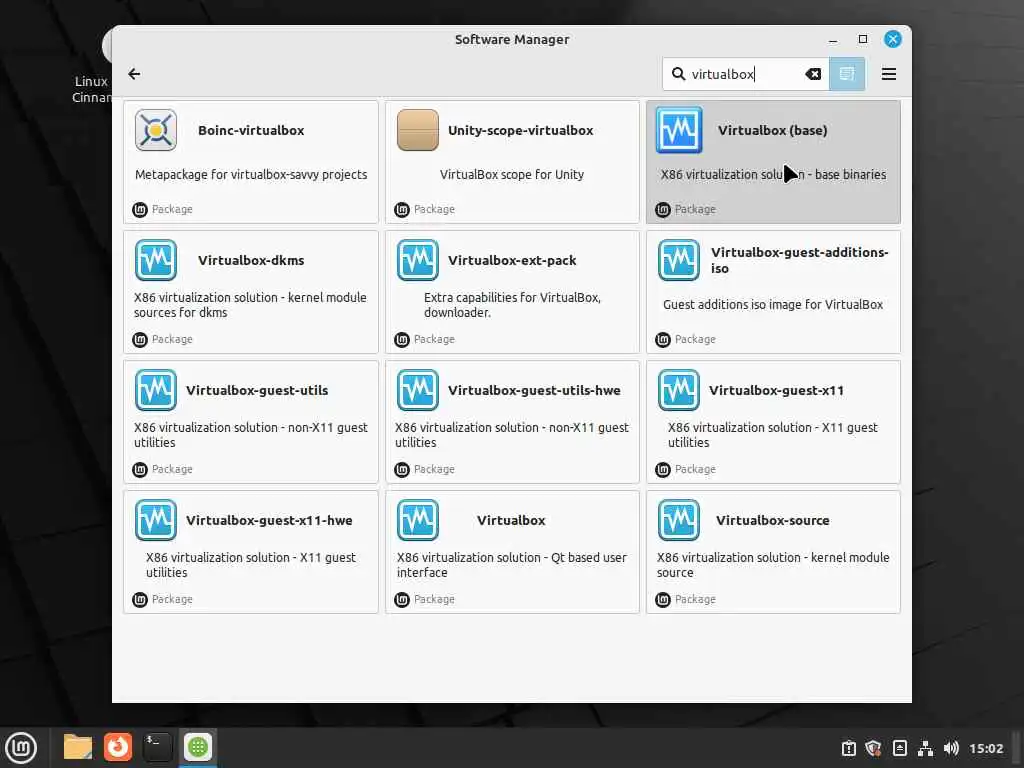Toggle the search-in-description button beside search
1024x768 pixels.
[x=846, y=74]
